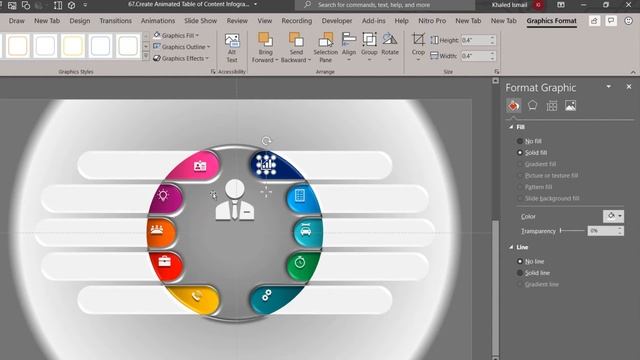This screenshot has height=360, width=640.
Task: Open Effects pentagon tab in Format Graphic
Action: click(x=532, y=105)
